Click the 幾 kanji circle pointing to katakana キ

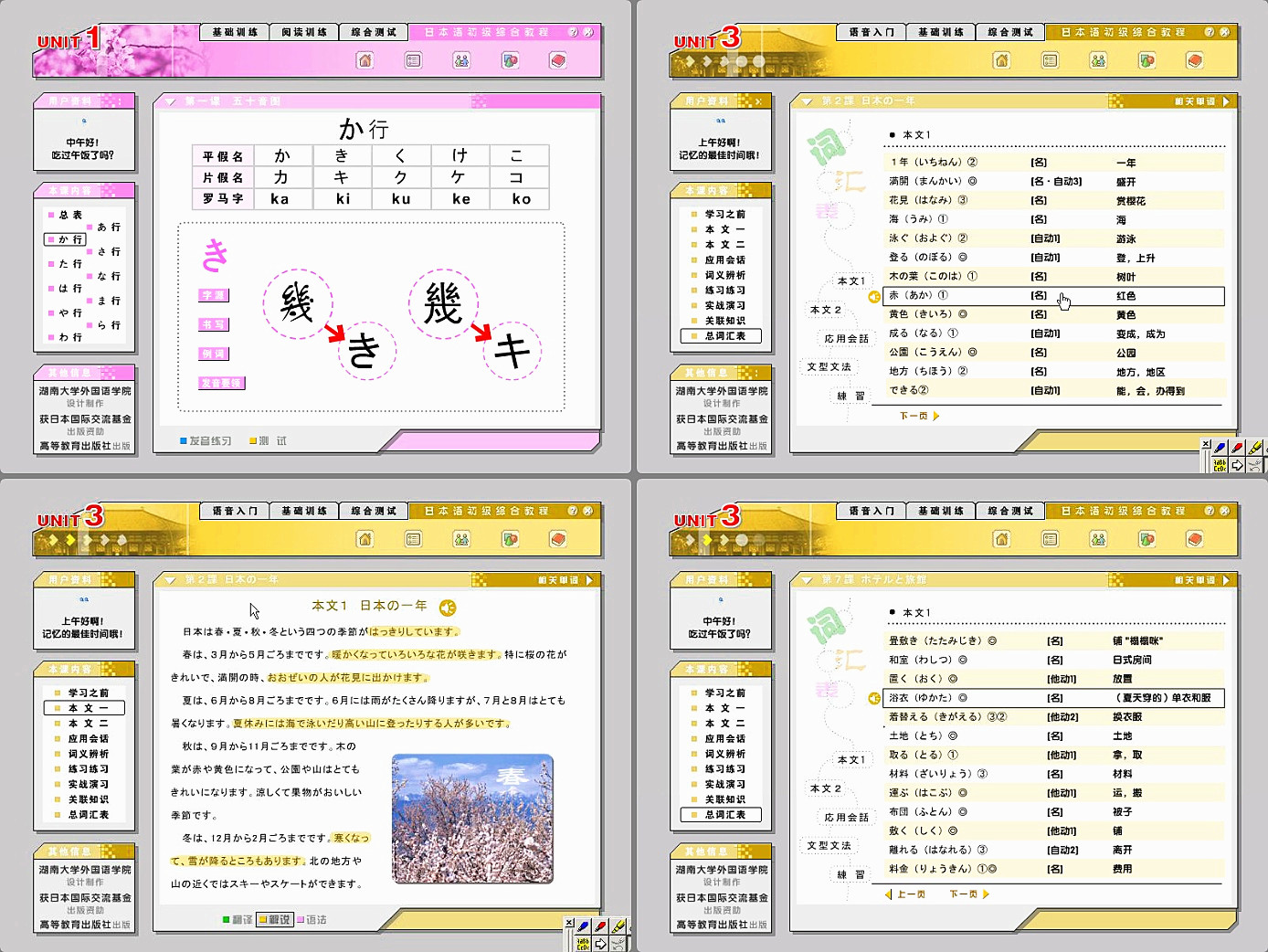pos(443,304)
